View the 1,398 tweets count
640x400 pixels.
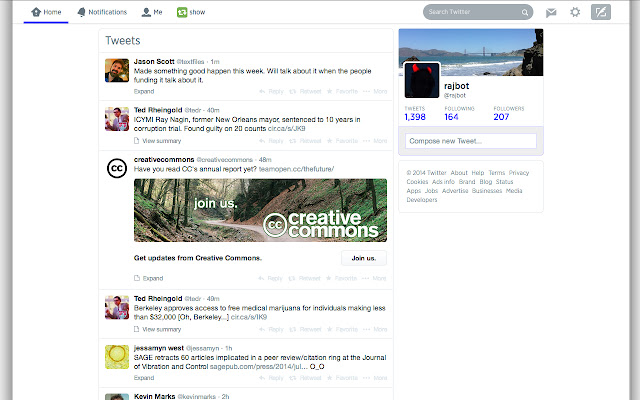pyautogui.click(x=415, y=117)
